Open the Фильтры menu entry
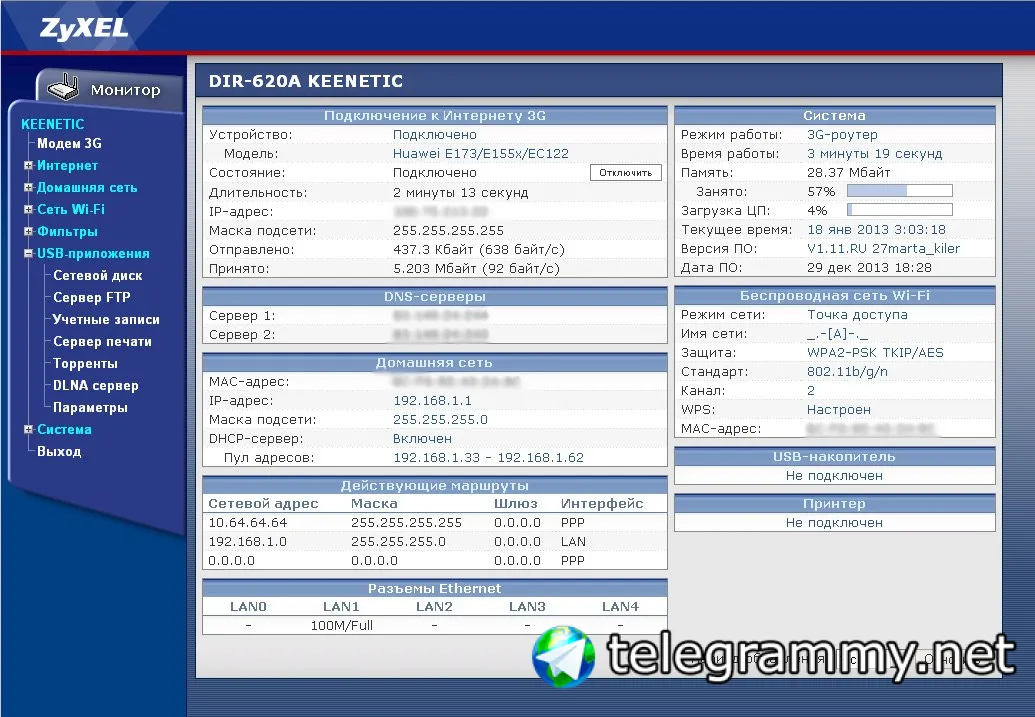This screenshot has height=717, width=1035. tap(67, 232)
